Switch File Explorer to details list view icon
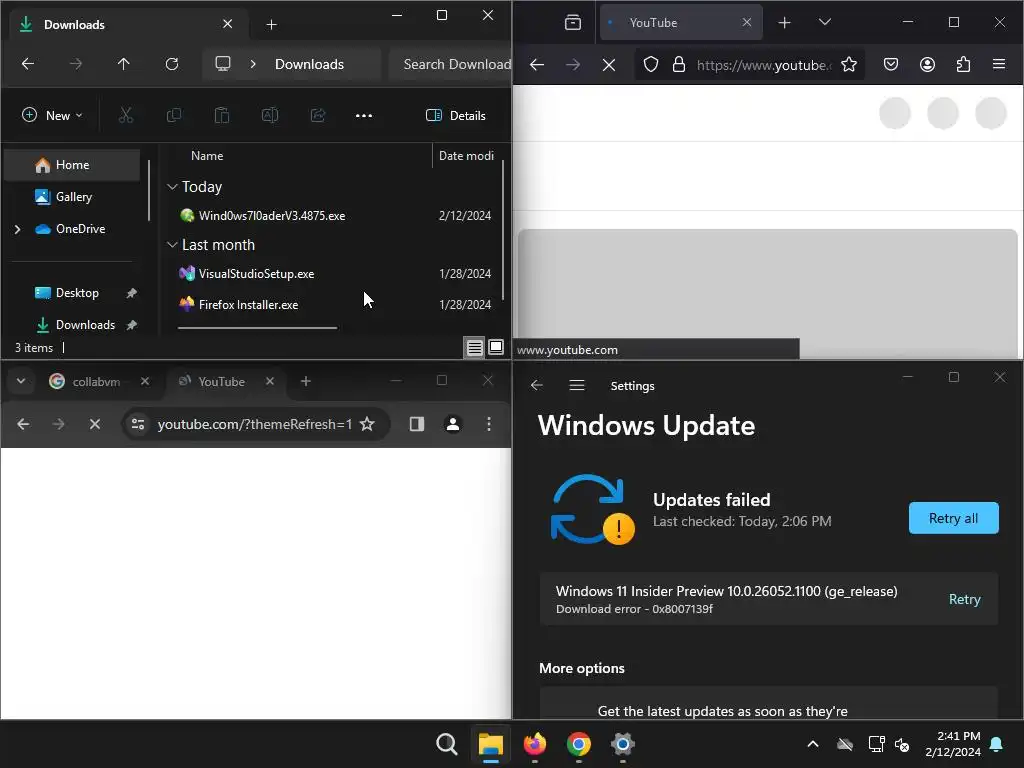The width and height of the screenshot is (1024, 768). point(475,347)
